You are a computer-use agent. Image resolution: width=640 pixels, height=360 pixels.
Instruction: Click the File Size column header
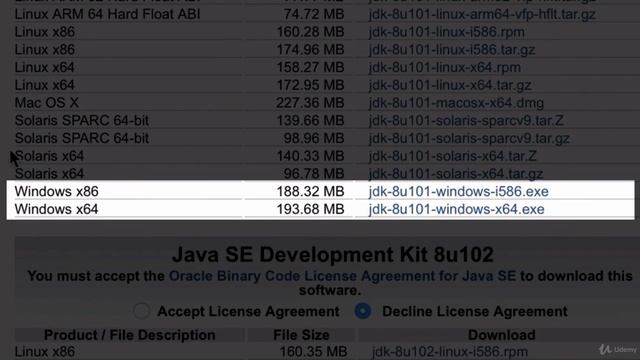coord(301,335)
